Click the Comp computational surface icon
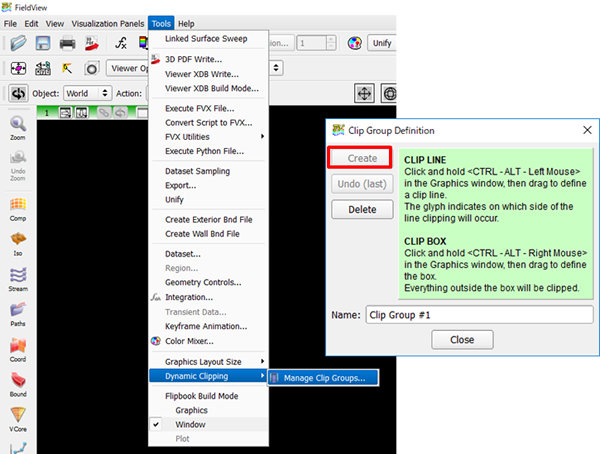600x454 pixels. click(x=18, y=208)
